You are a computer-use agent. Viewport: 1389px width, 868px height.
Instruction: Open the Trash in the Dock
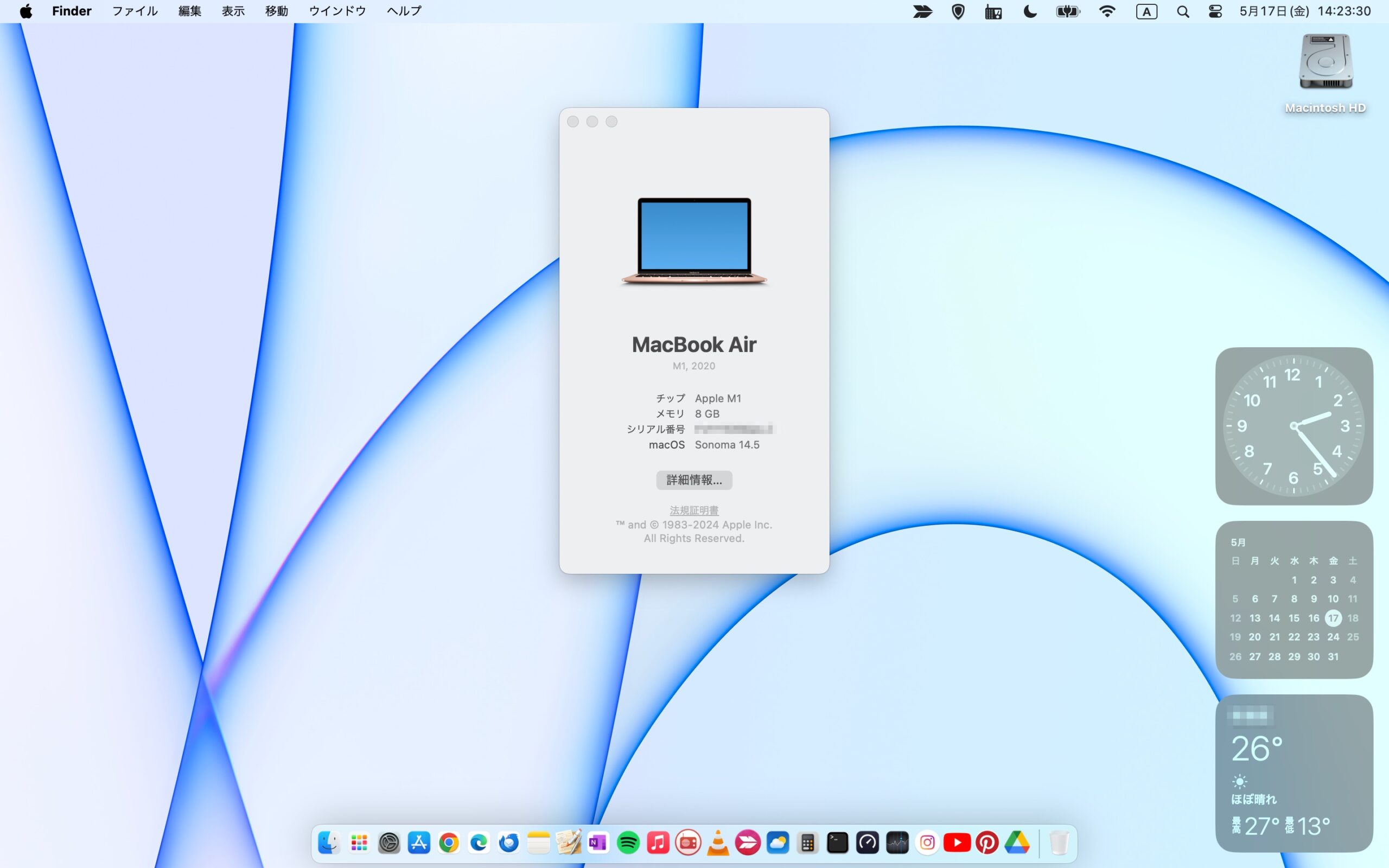[x=1059, y=843]
